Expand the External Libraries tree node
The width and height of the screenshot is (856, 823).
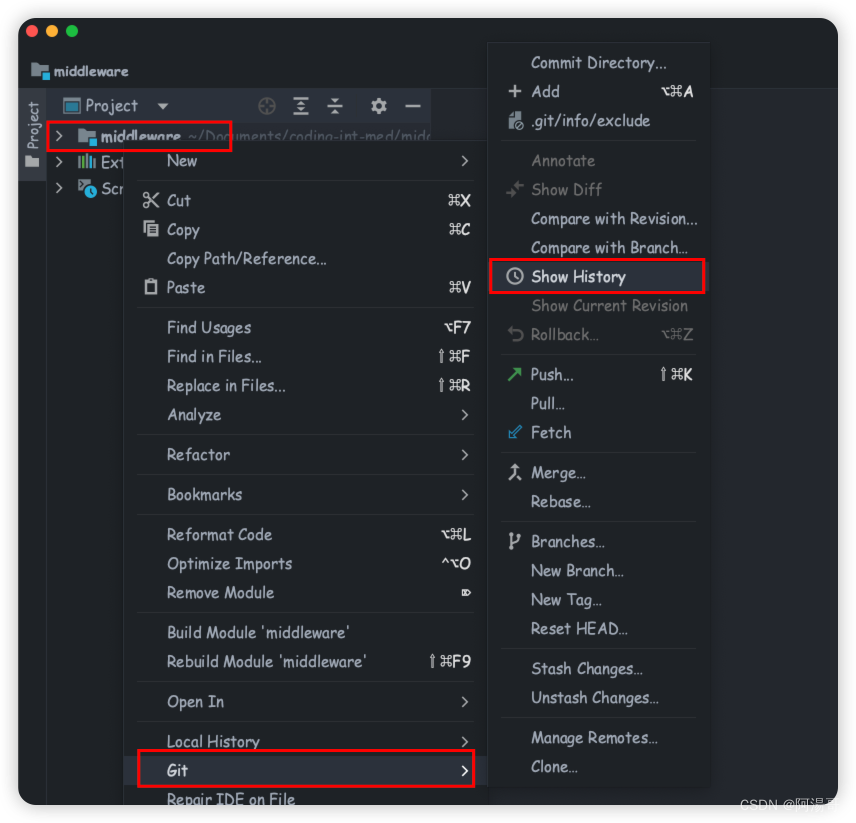pyautogui.click(x=59, y=162)
